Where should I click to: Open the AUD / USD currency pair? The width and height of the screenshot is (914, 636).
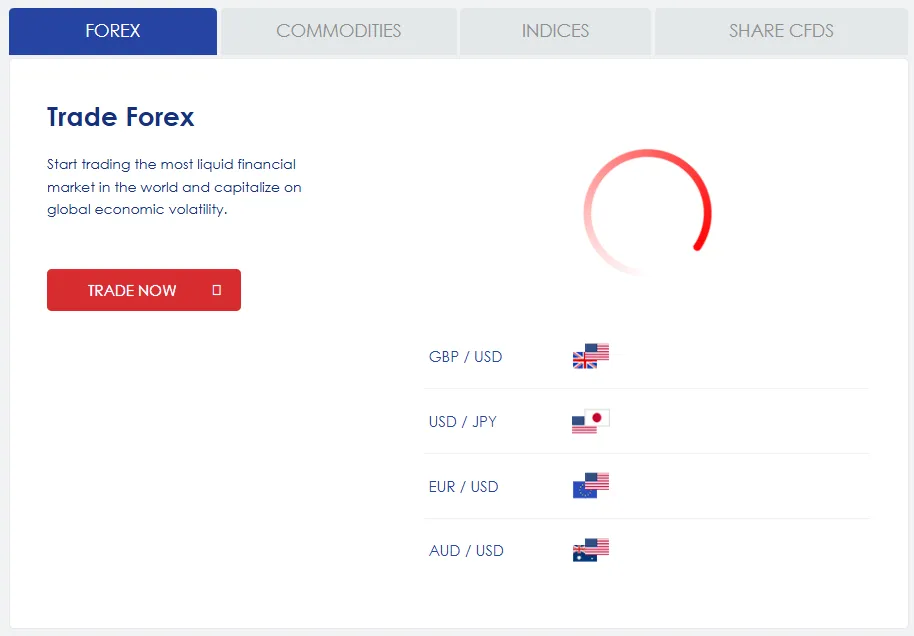(466, 551)
